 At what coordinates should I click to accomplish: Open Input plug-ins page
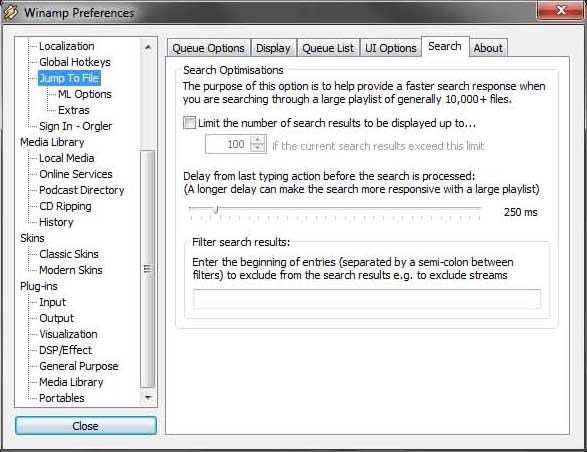pyautogui.click(x=52, y=302)
